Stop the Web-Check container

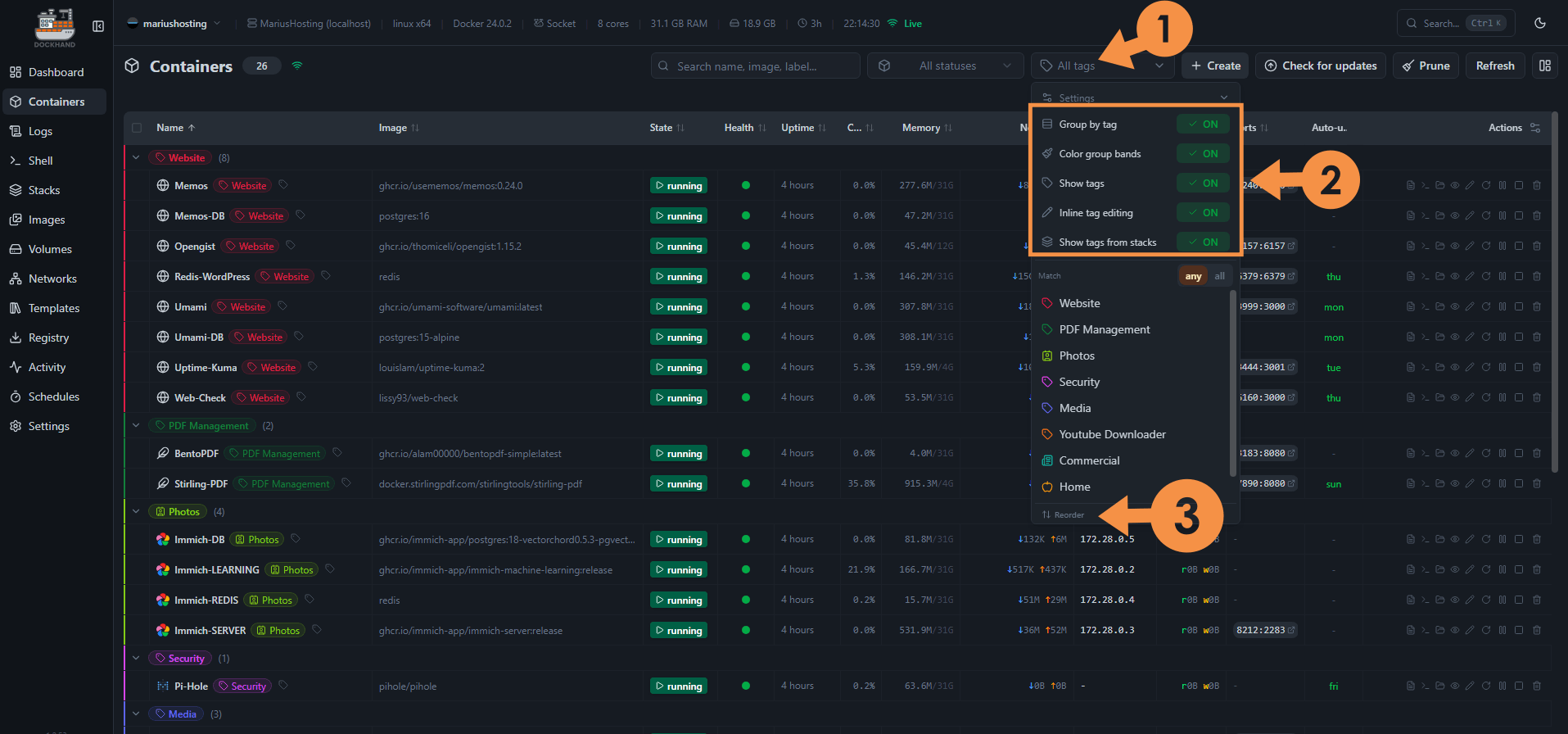click(x=1519, y=398)
